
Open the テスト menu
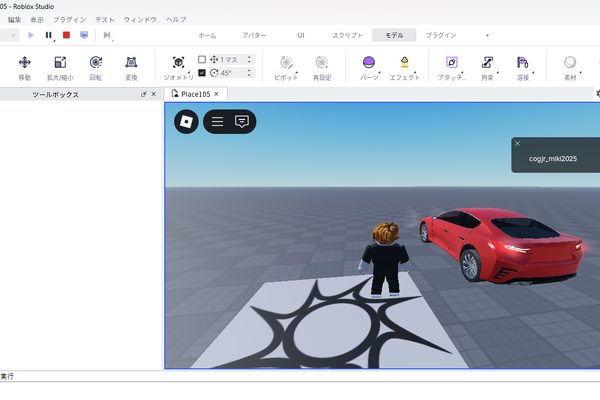coord(105,20)
